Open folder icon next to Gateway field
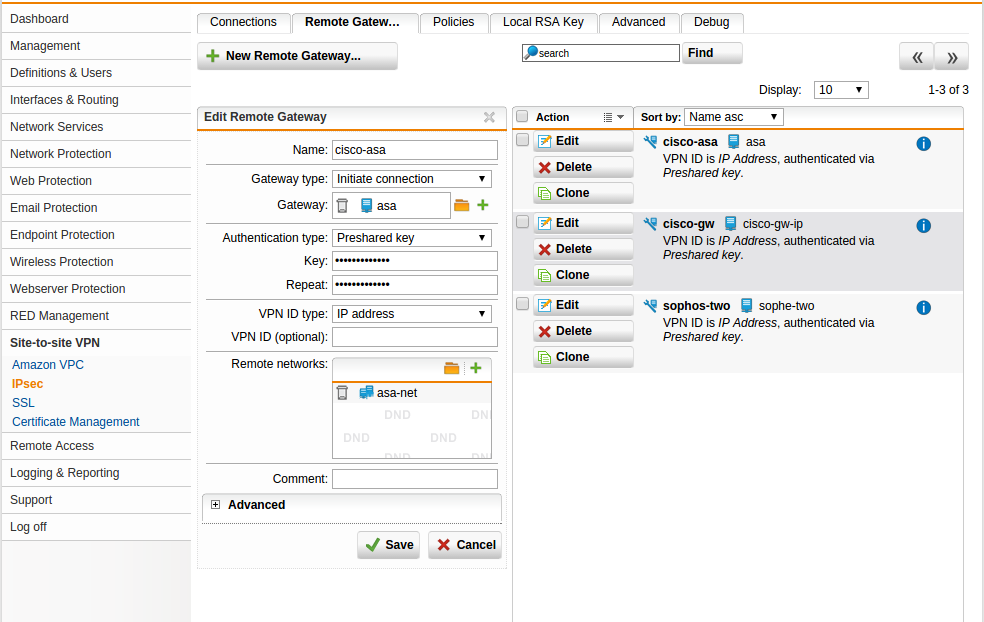The image size is (984, 622). [x=461, y=205]
